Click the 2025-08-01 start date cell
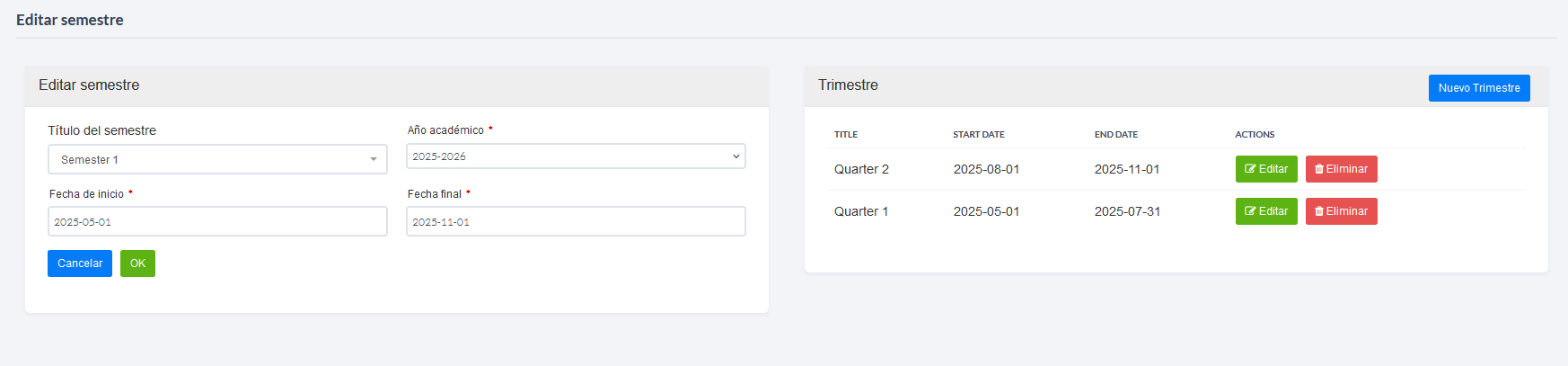This screenshot has width=1568, height=366. (986, 169)
